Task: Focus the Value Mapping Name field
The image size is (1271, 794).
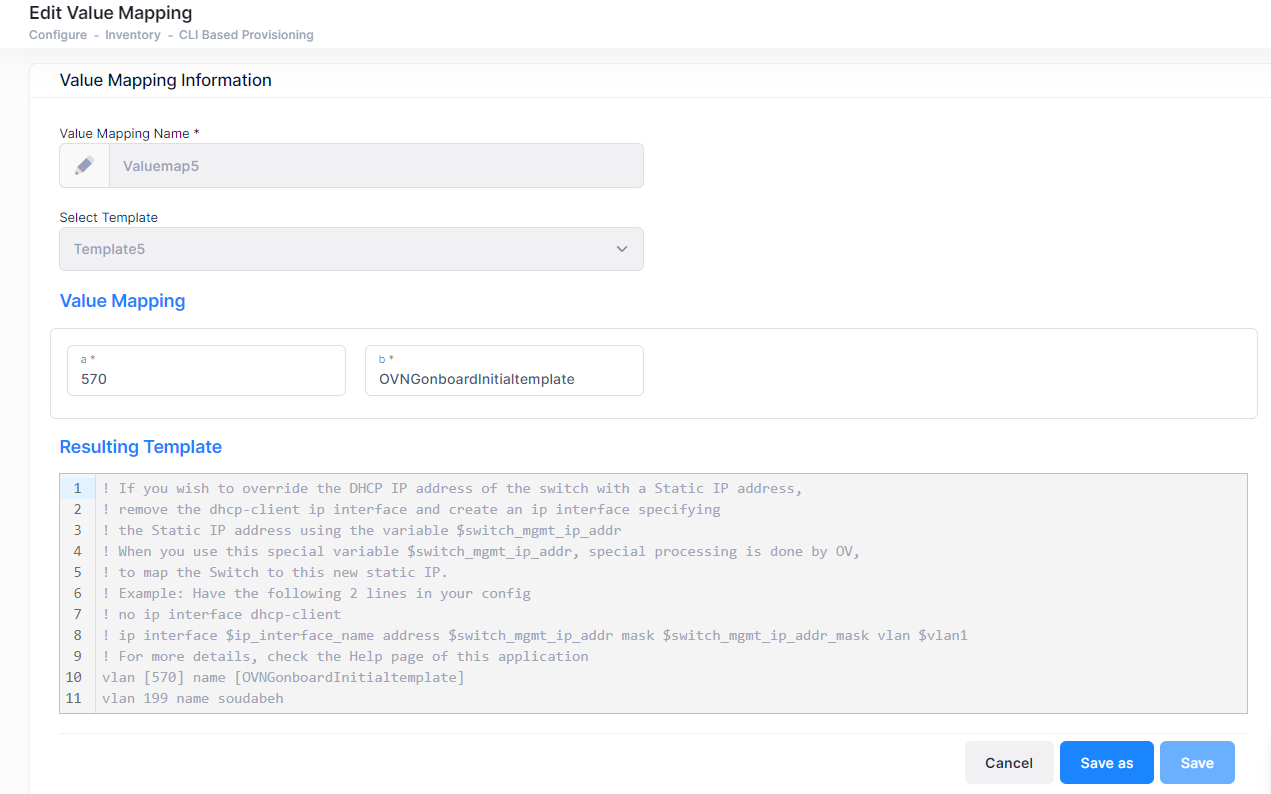Action: 375,166
